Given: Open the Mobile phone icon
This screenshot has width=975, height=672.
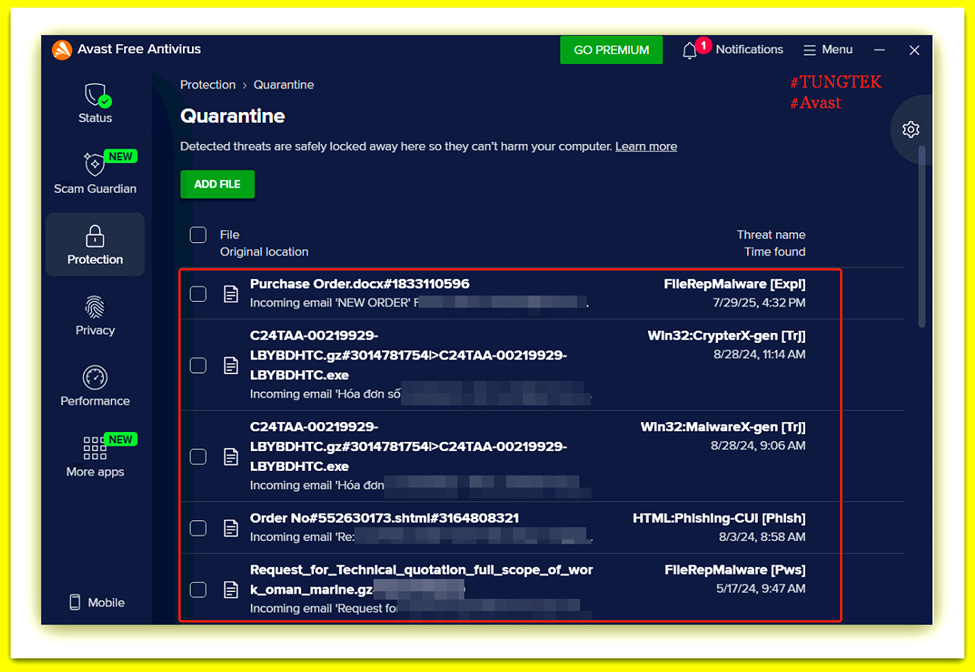Looking at the screenshot, I should (75, 602).
